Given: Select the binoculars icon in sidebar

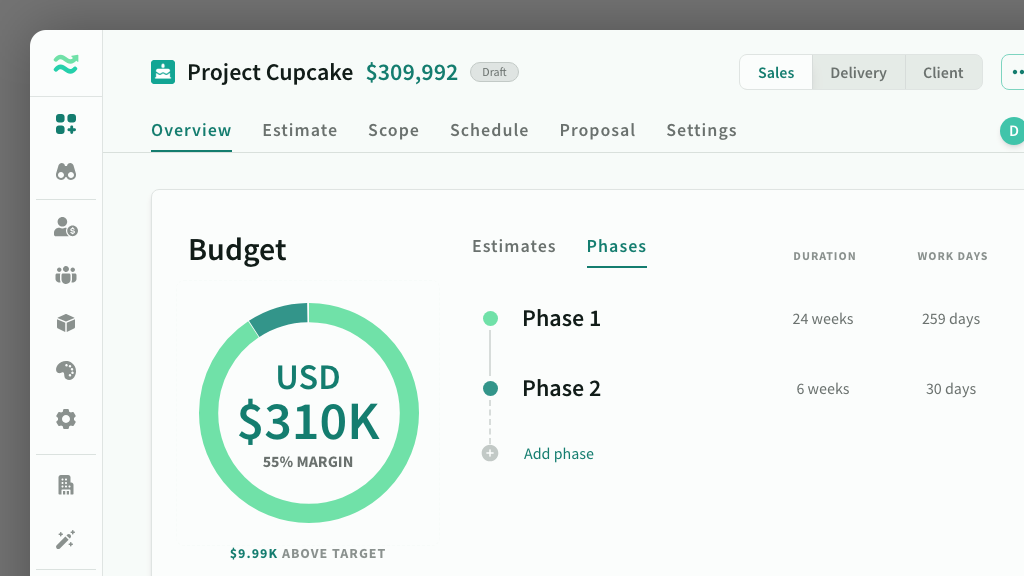Looking at the screenshot, I should (66, 172).
